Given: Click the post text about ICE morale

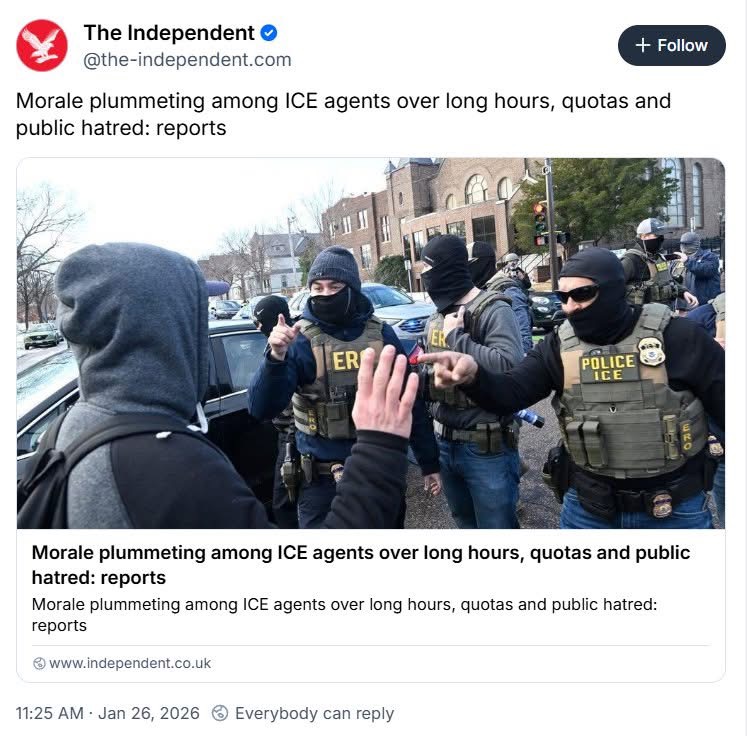Looking at the screenshot, I should point(343,114).
